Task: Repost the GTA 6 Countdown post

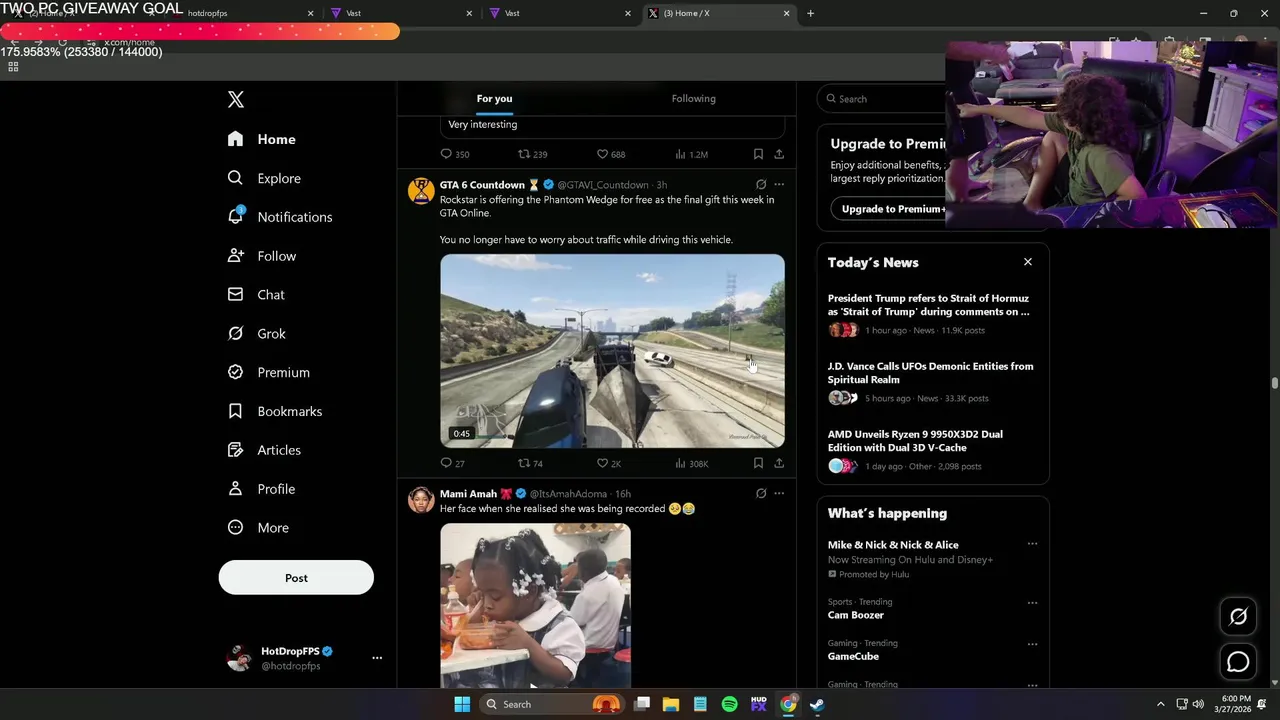Action: 530,463
